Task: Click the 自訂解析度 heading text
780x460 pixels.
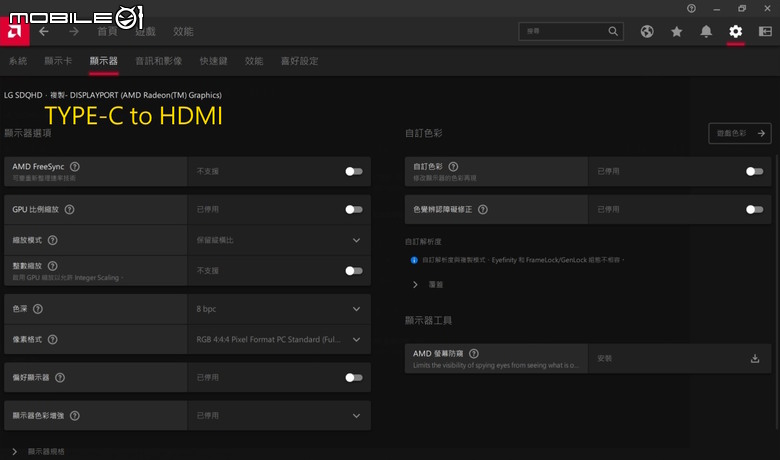Action: (x=423, y=242)
